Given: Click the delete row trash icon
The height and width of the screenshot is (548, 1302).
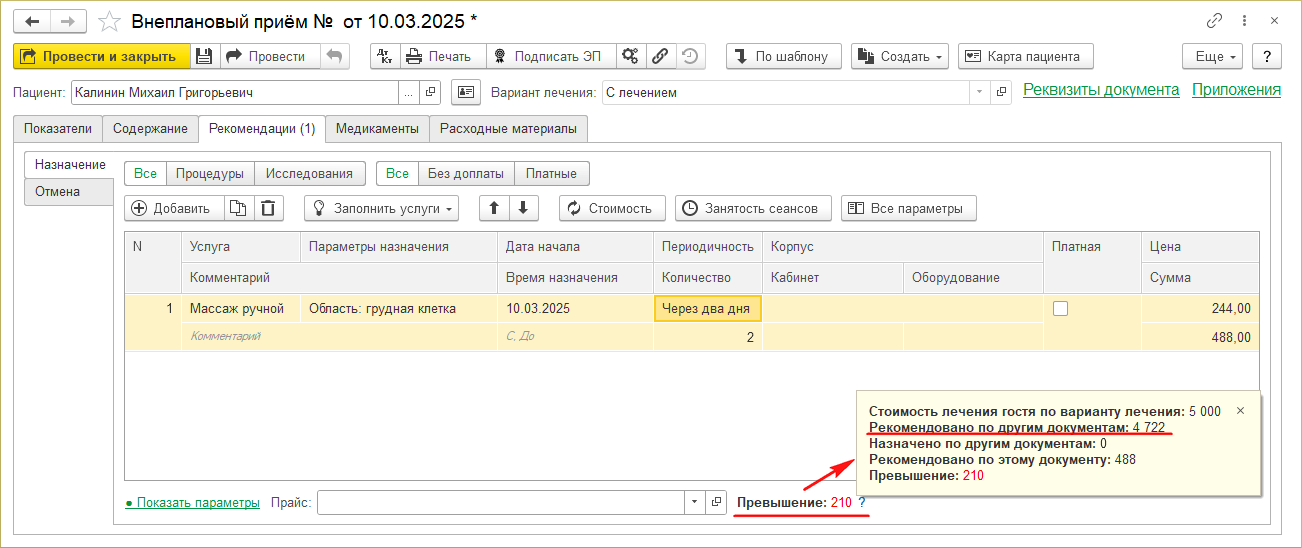Looking at the screenshot, I should tap(268, 208).
